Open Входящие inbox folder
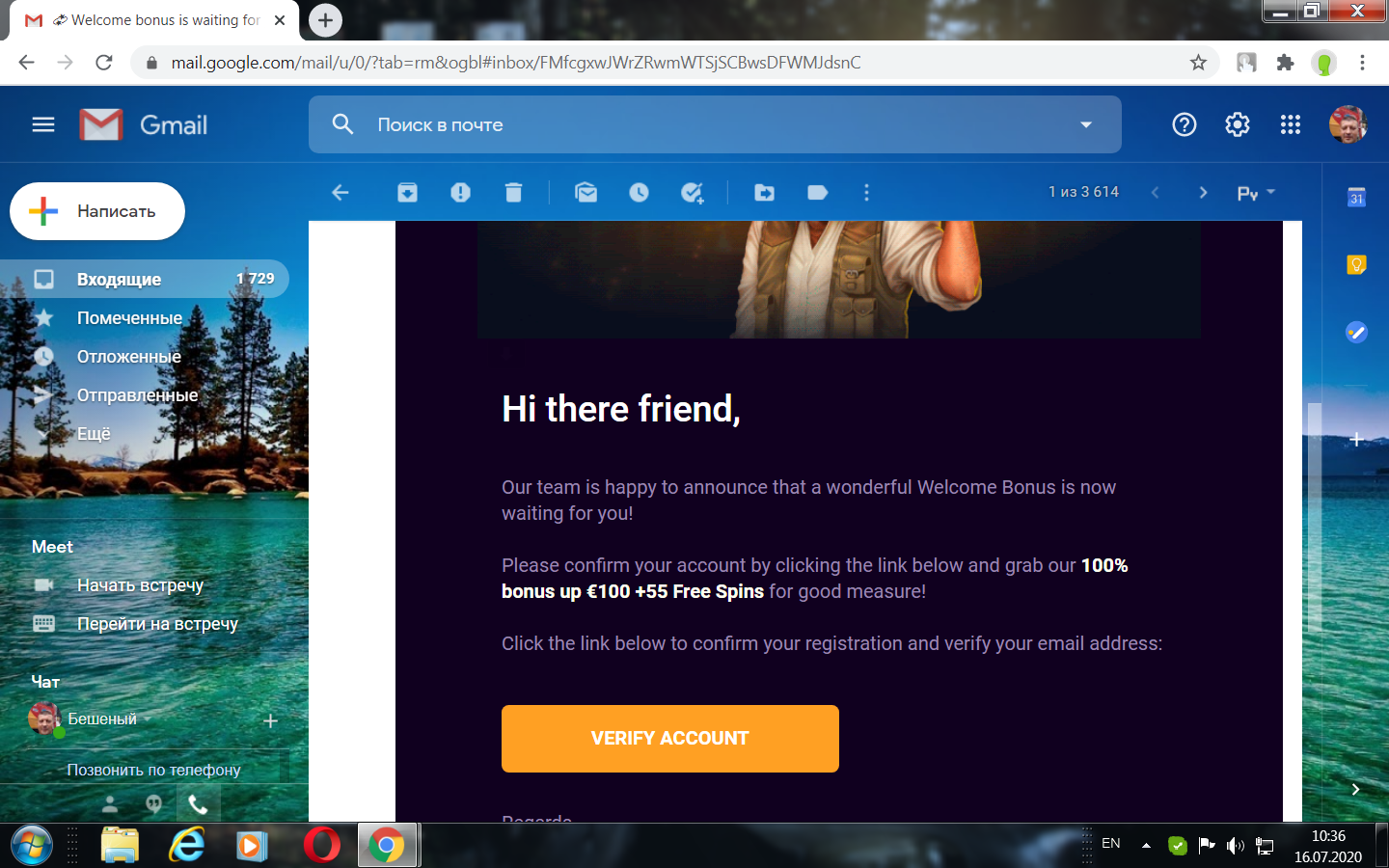Viewport: 1389px width, 868px height. click(x=145, y=279)
